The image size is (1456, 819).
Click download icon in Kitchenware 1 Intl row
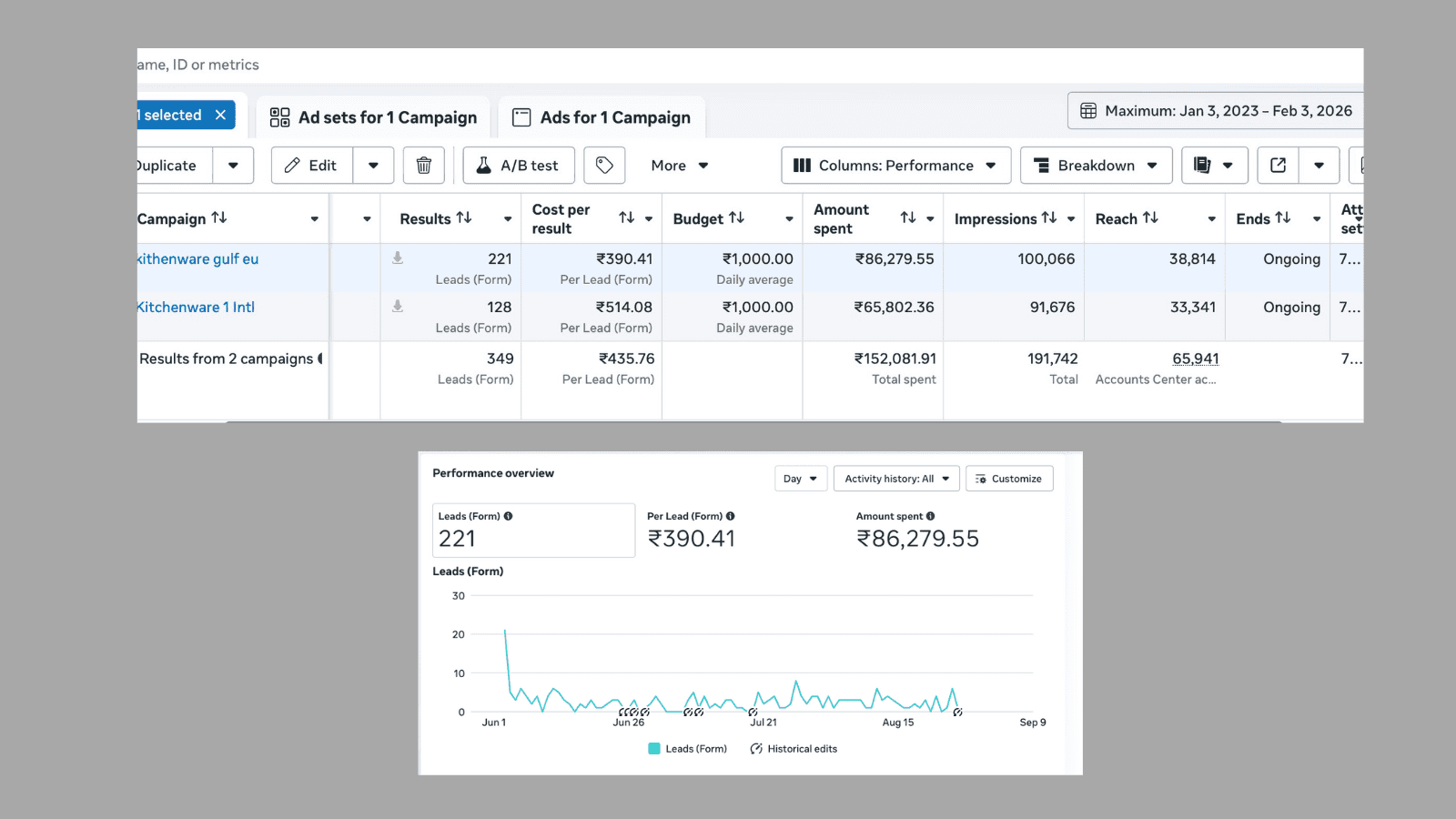tap(398, 307)
